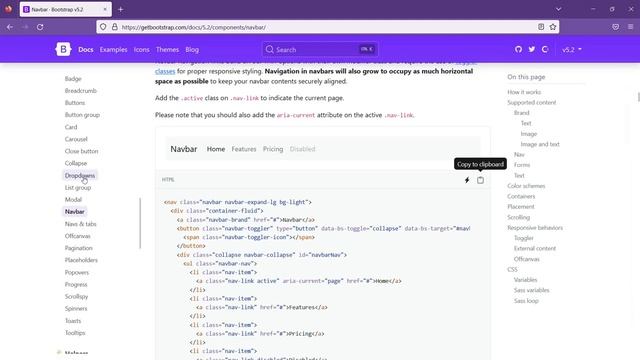Jump to Sass variables section
The height and width of the screenshot is (360, 640).
point(531,290)
